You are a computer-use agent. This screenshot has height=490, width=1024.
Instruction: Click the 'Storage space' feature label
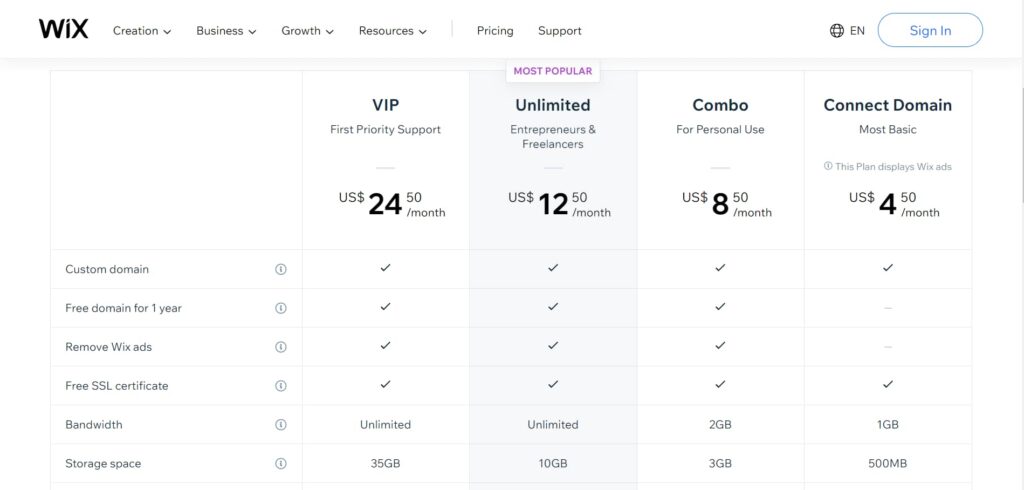(x=103, y=464)
